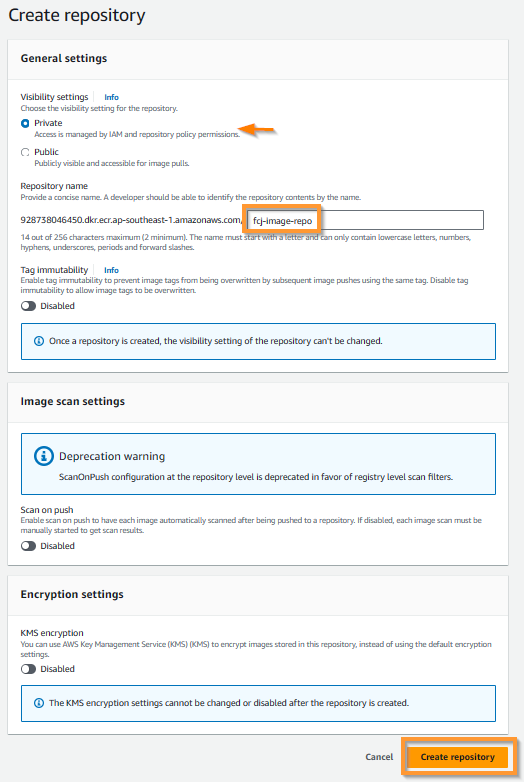Viewport: 524px width, 782px height.
Task: Click the Deprecation warning title text
Action: (112, 456)
